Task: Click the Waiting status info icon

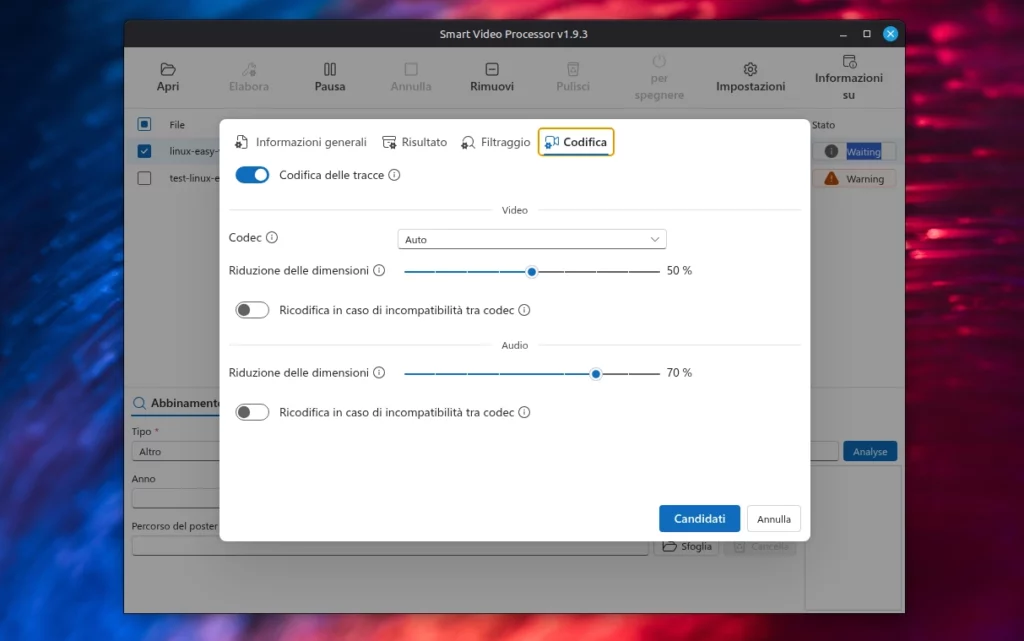Action: point(831,151)
